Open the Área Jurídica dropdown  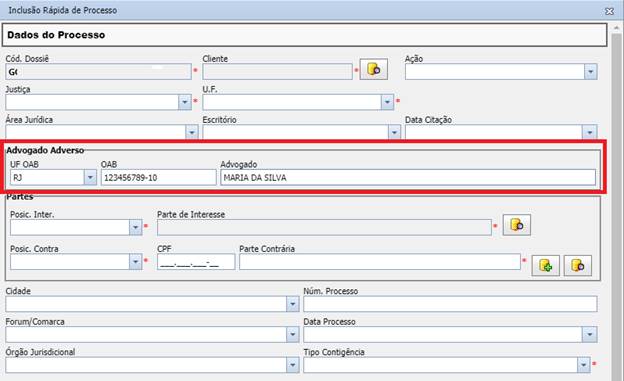(191, 132)
